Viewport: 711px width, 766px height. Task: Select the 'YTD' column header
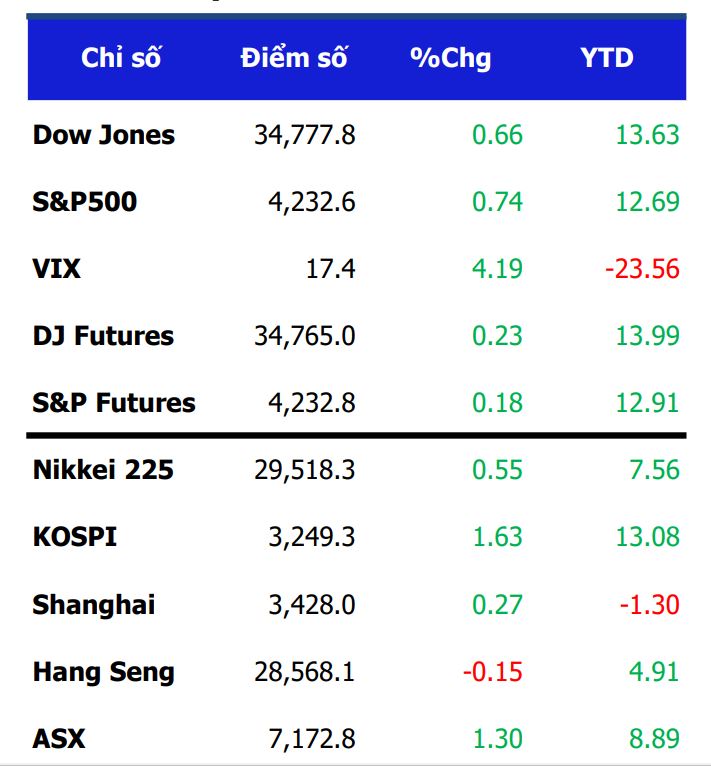click(x=607, y=58)
